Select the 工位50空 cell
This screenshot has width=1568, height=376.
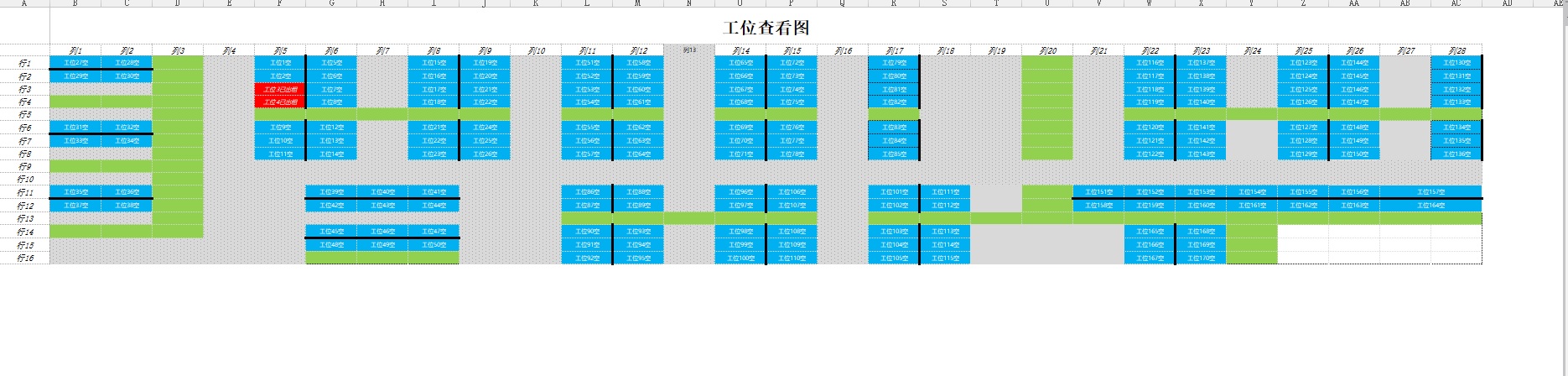[434, 244]
